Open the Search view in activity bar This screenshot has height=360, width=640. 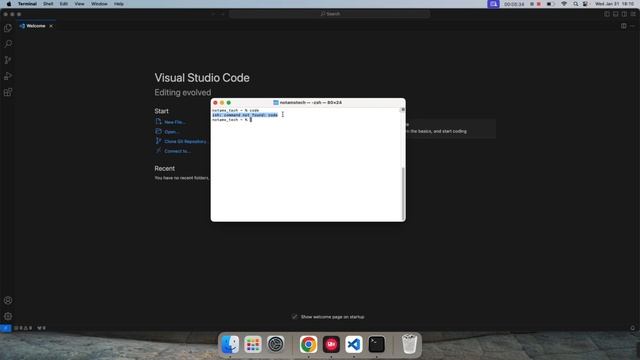coord(8,44)
